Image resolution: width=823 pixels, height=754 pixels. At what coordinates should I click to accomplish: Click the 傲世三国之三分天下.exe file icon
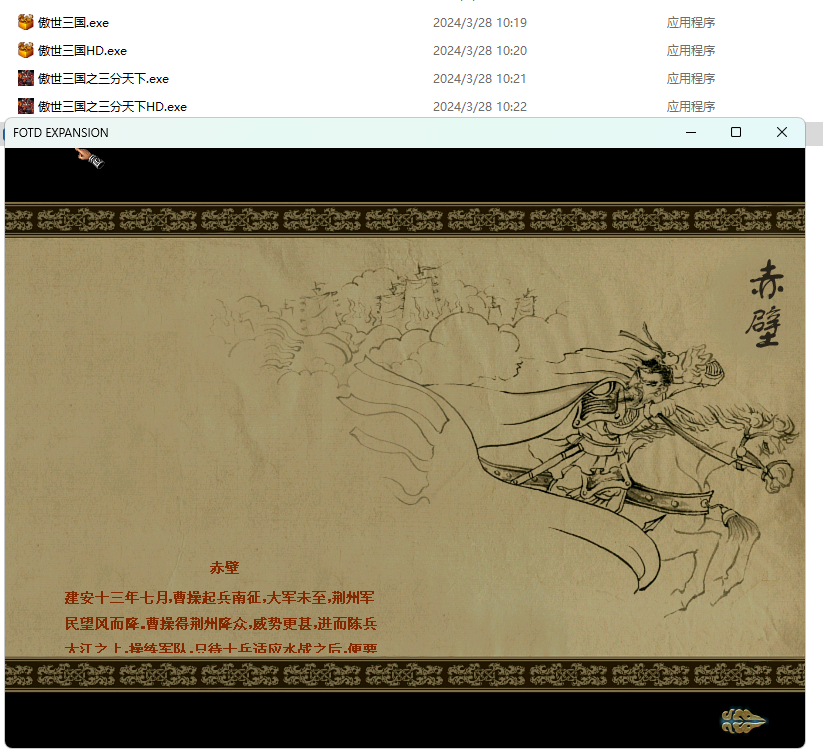[x=26, y=78]
